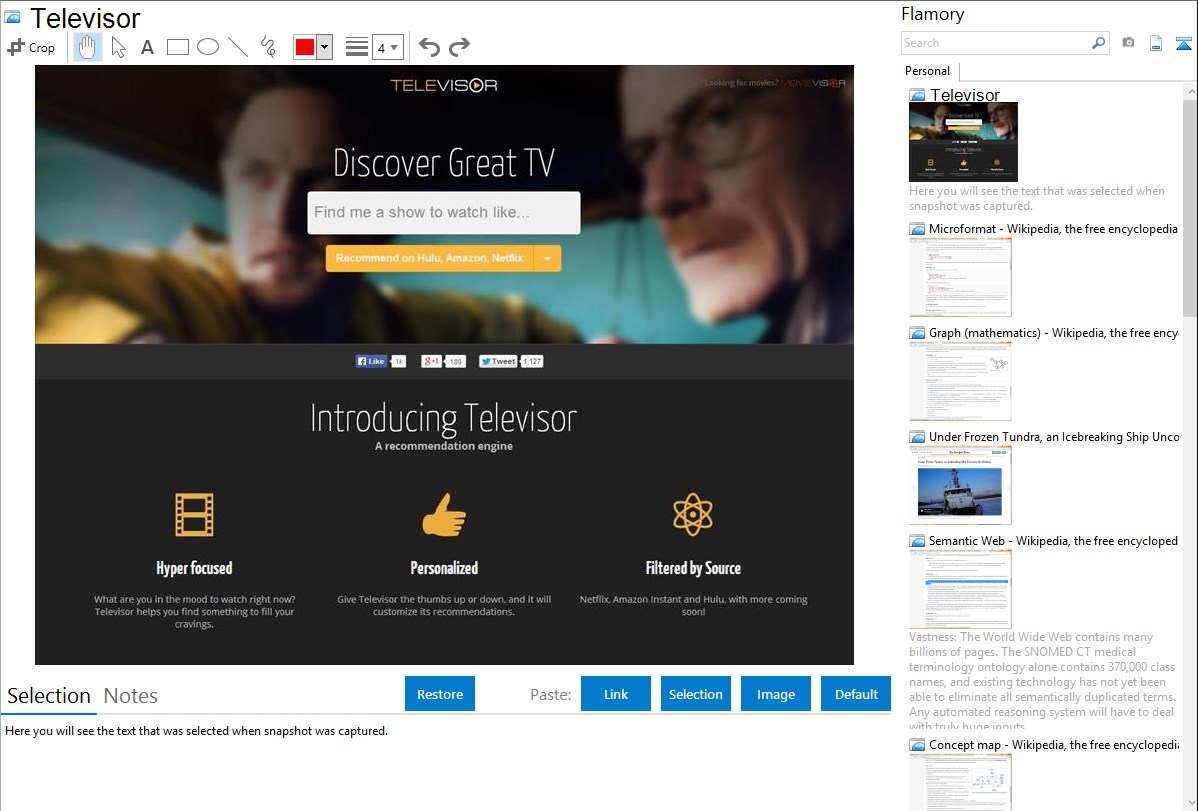
Task: Click the red color swatch
Action: click(305, 47)
